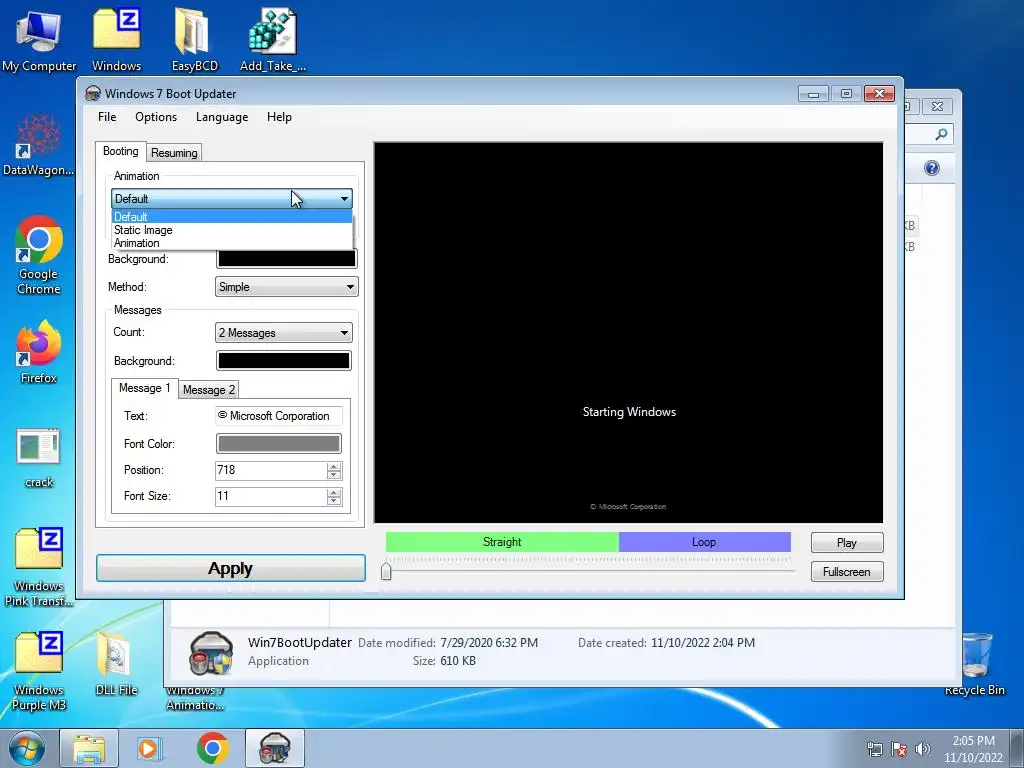
Task: Click the Apply button
Action: pyautogui.click(x=231, y=568)
